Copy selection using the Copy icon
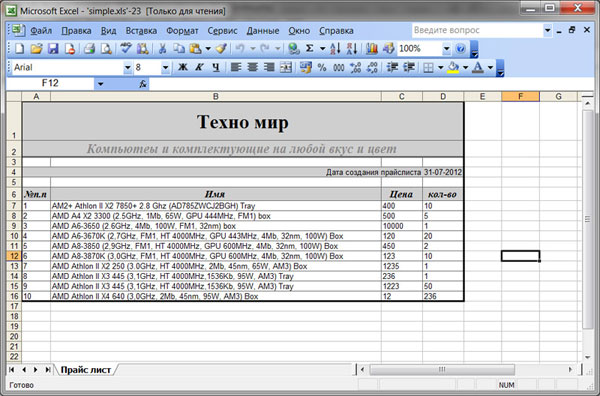This screenshot has width=600, height=396. (x=179, y=49)
